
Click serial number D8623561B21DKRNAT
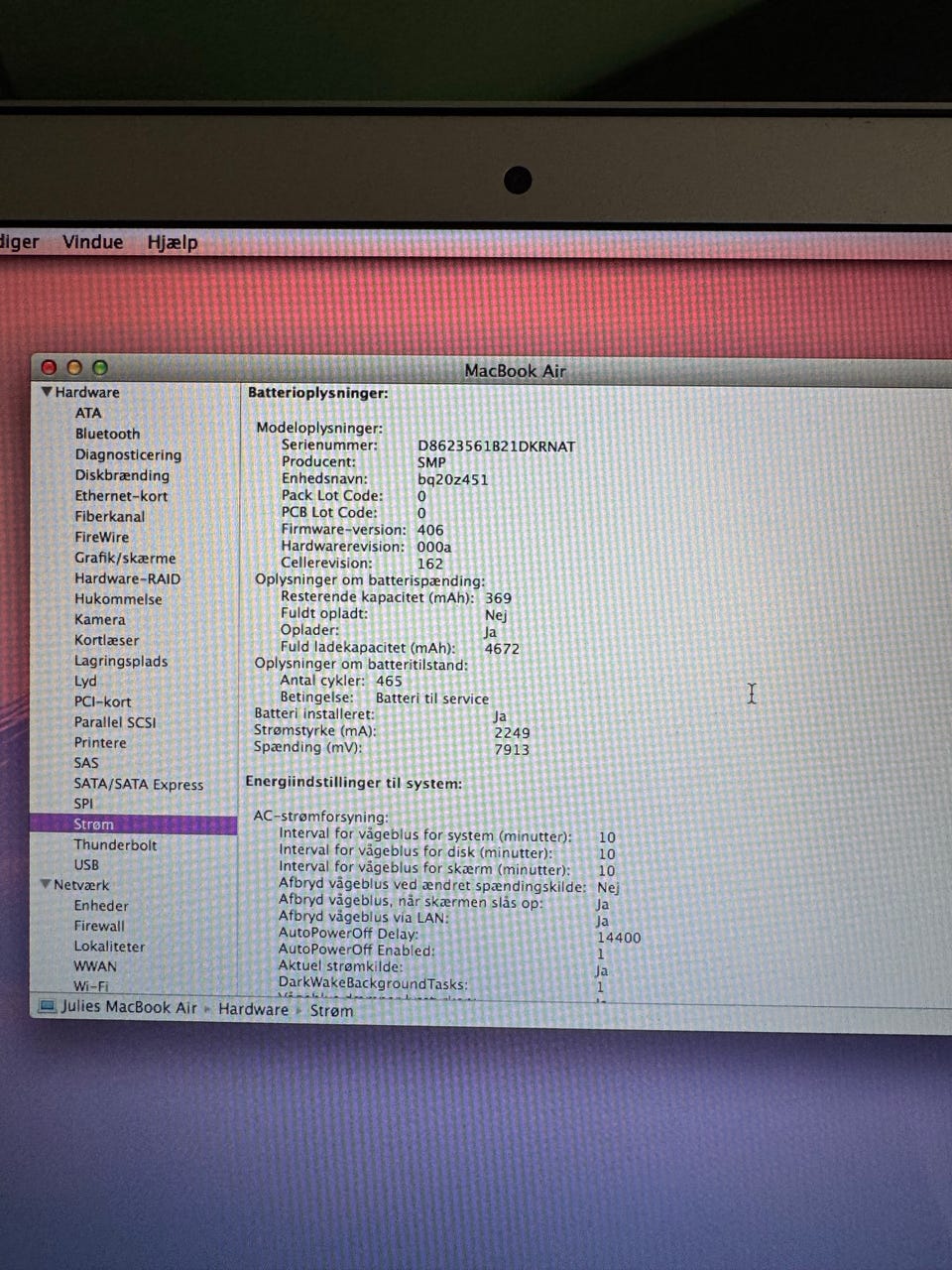pos(496,446)
